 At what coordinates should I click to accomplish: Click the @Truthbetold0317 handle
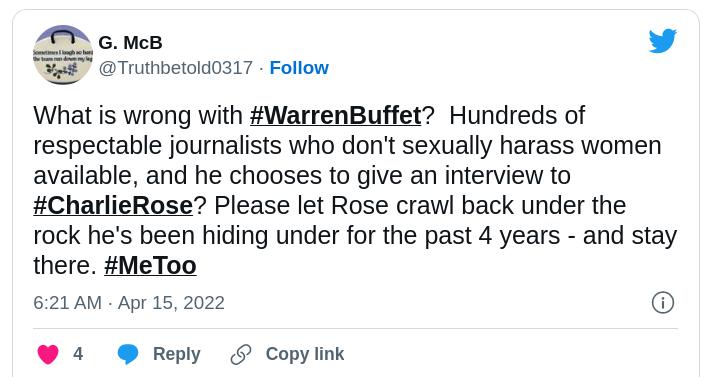175,68
